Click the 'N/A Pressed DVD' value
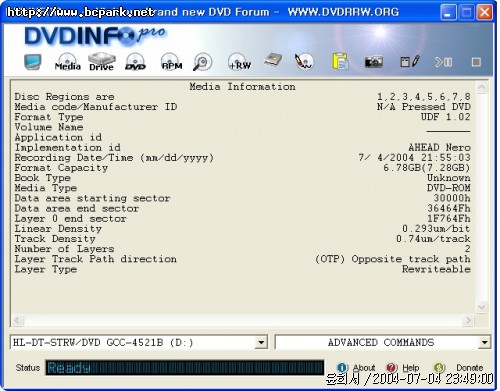This screenshot has width=500, height=391. 424,107
